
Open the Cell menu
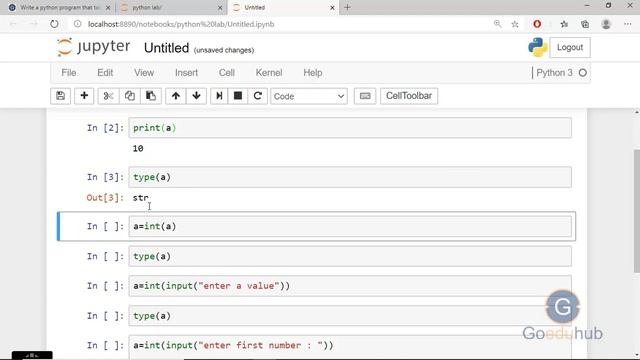pos(227,73)
